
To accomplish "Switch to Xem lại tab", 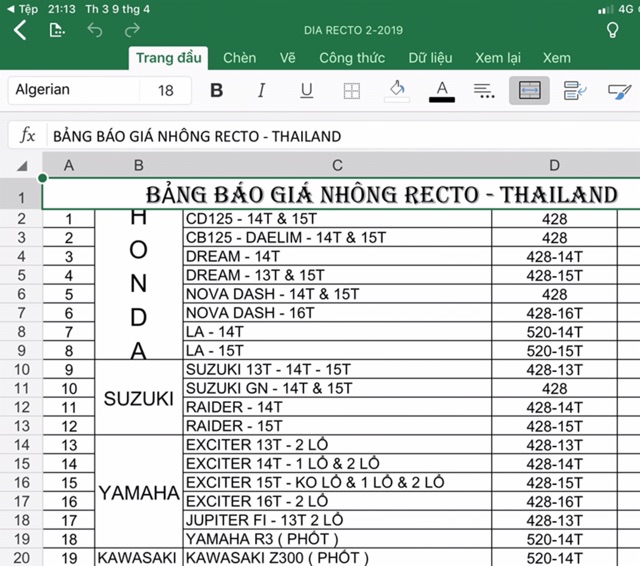I will (498, 58).
